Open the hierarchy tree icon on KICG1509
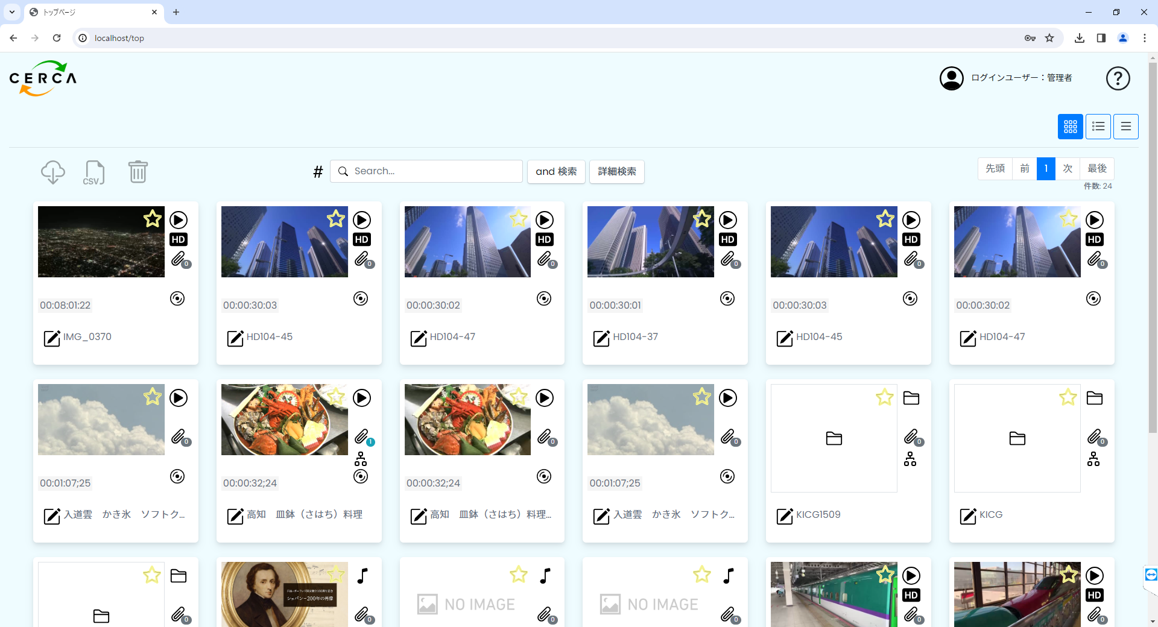 click(x=910, y=459)
